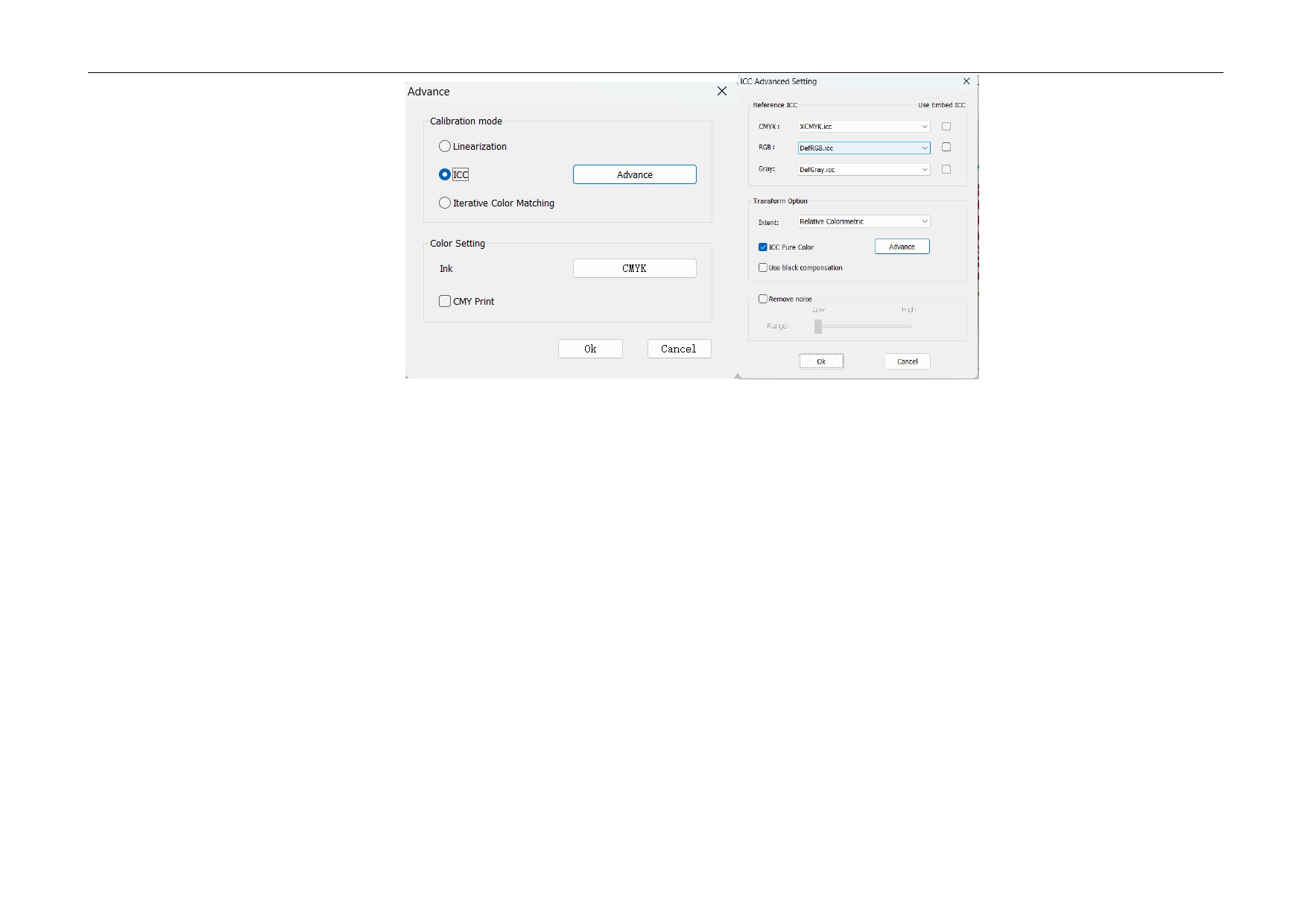Select the Linearization radio button
Image resolution: width=1307 pixels, height=924 pixels.
click(445, 147)
